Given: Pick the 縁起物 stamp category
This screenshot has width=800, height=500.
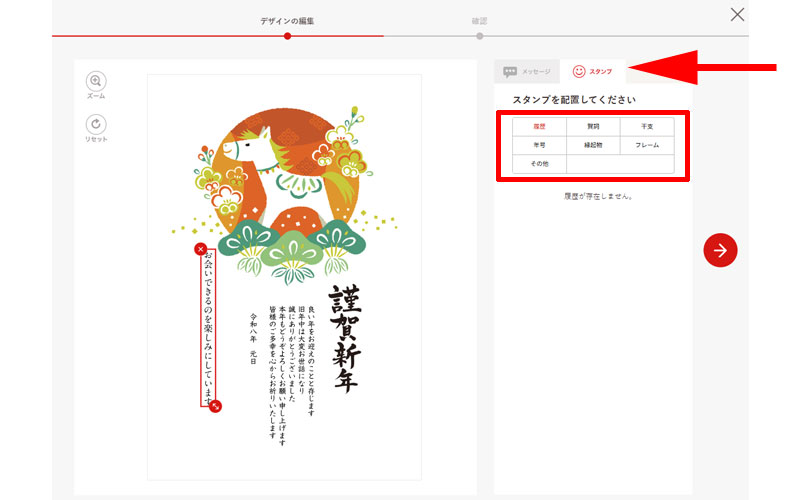Looking at the screenshot, I should click(x=593, y=145).
